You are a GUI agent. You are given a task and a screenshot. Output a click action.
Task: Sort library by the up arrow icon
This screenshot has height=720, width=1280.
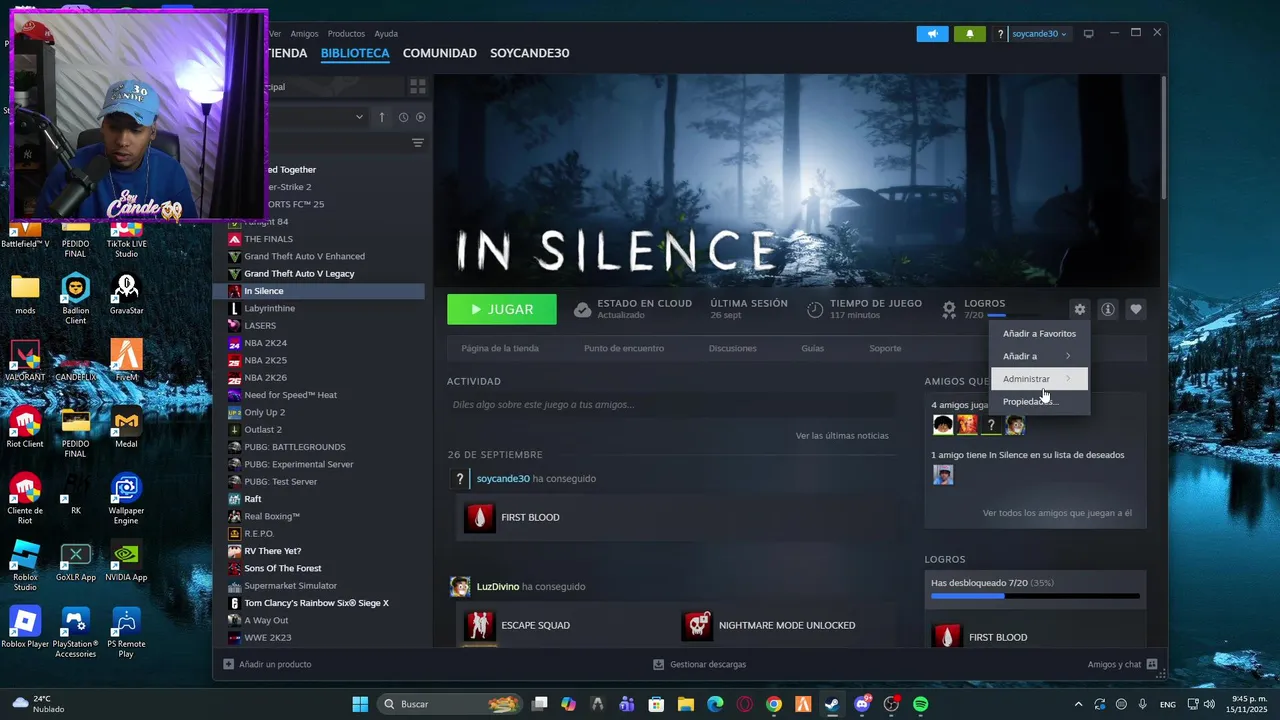tap(381, 117)
